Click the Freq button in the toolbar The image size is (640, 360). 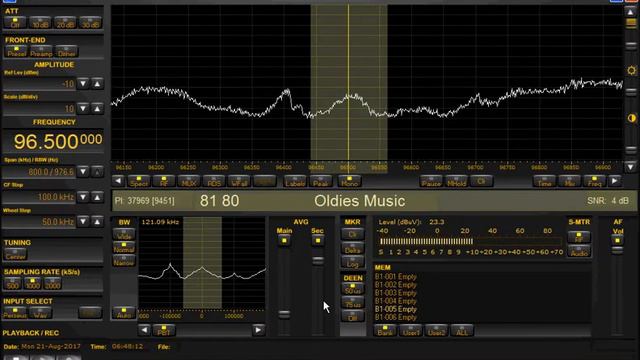pyautogui.click(x=595, y=181)
